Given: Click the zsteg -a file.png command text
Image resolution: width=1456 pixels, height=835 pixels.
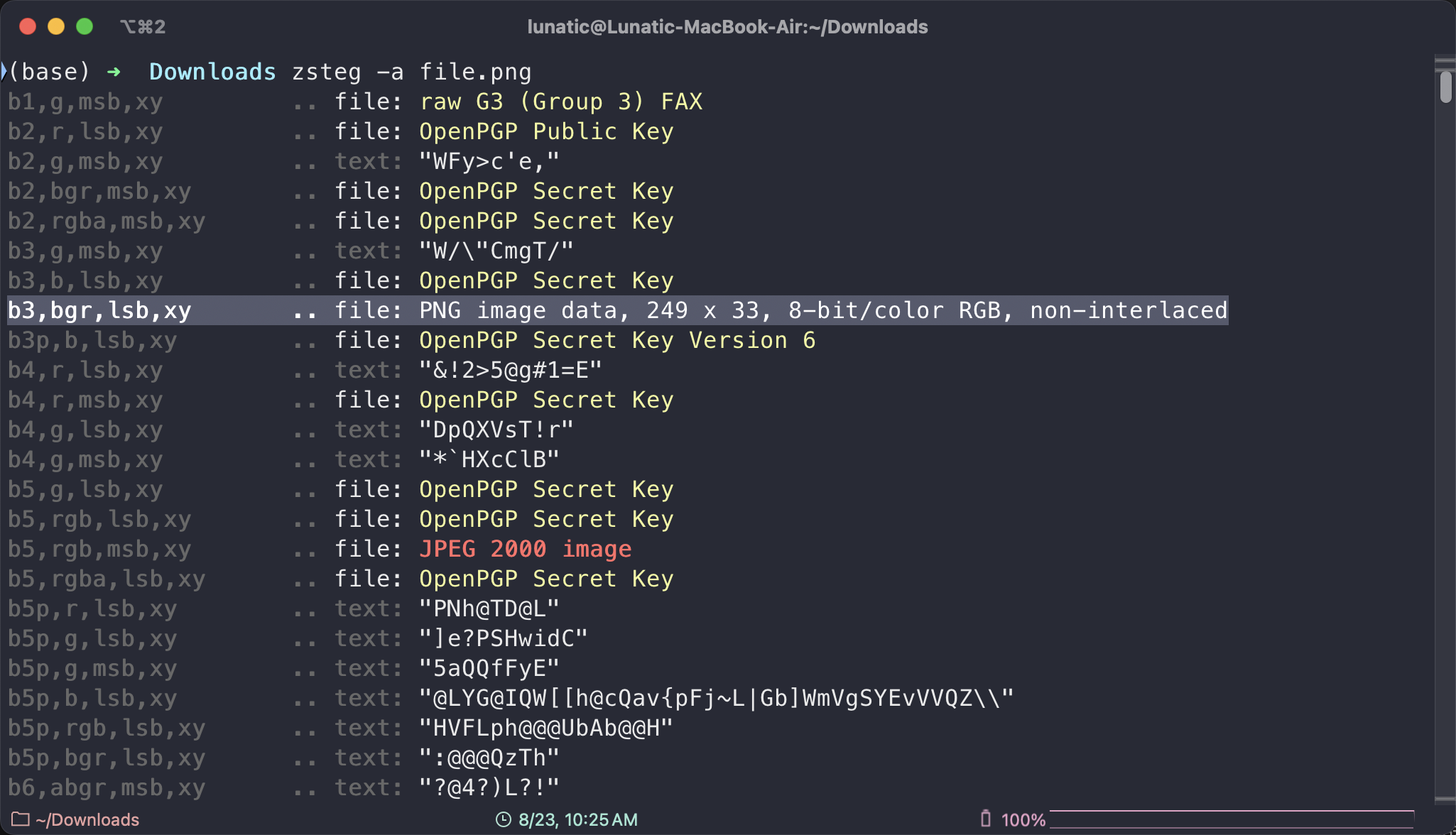Looking at the screenshot, I should tap(411, 72).
